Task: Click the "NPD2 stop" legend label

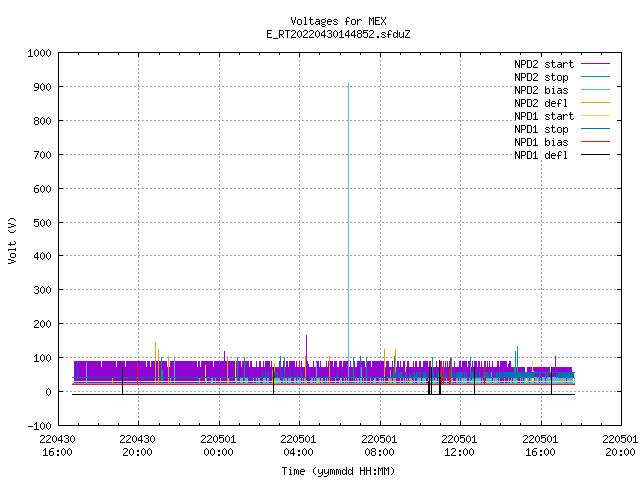Action: [x=541, y=77]
